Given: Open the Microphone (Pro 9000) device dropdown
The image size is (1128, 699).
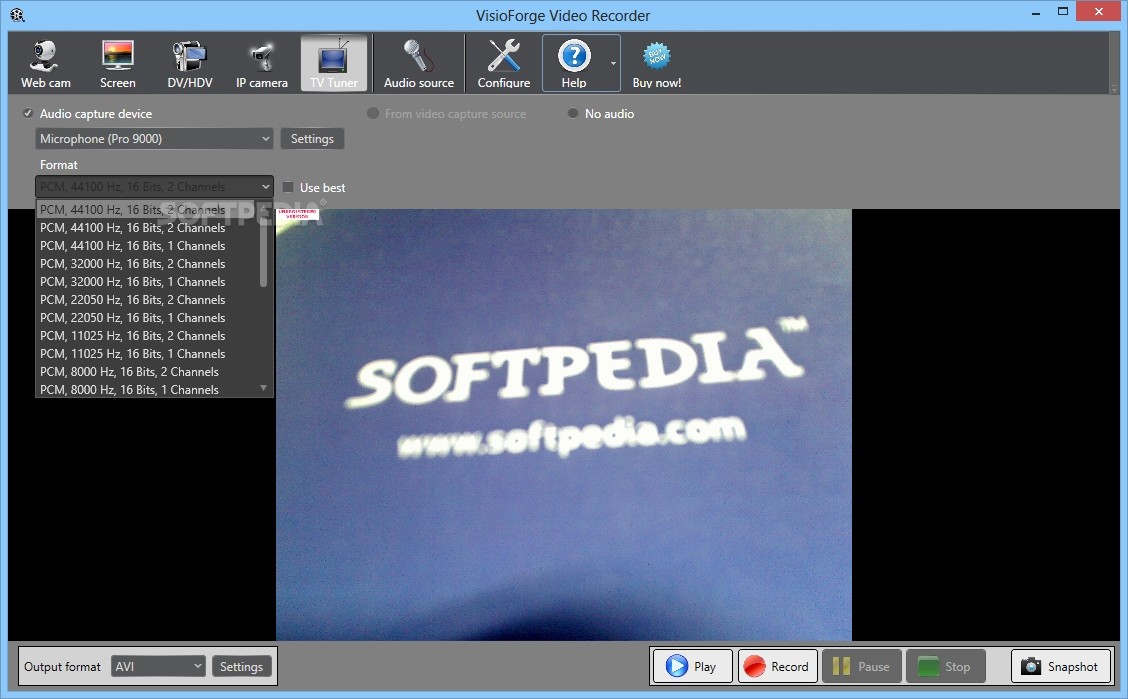Looking at the screenshot, I should 154,139.
